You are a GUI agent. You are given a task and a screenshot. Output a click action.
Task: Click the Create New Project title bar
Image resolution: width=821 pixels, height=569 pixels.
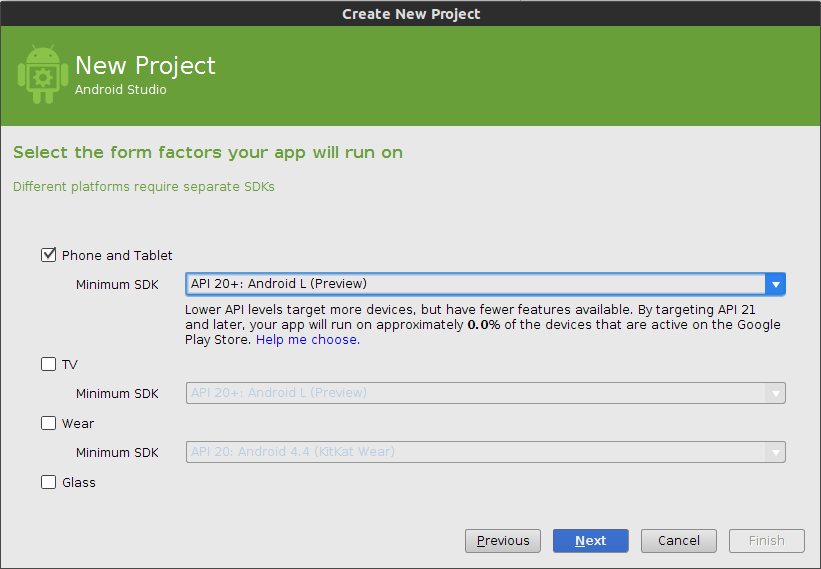(410, 14)
